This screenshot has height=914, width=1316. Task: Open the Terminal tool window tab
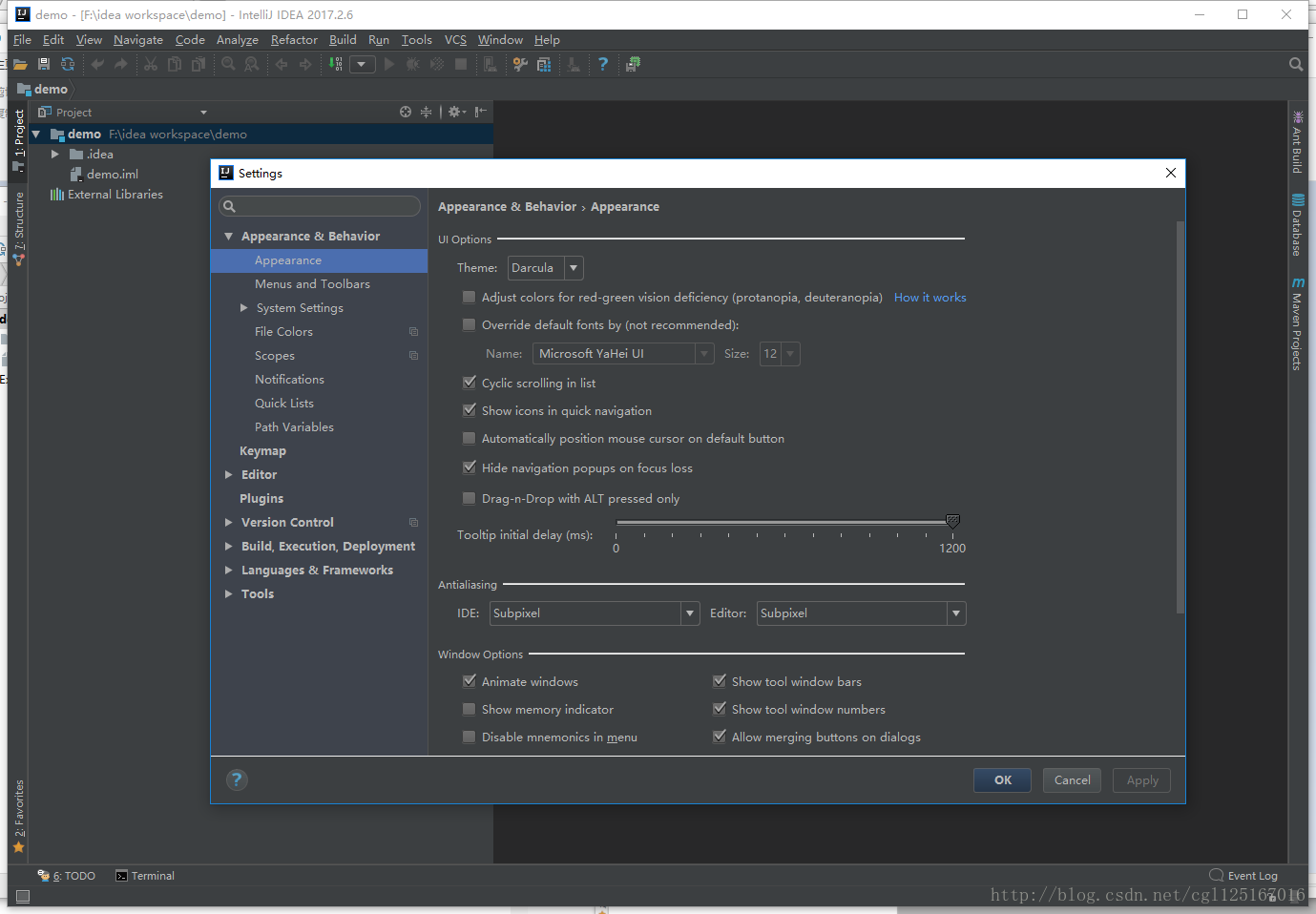(145, 876)
